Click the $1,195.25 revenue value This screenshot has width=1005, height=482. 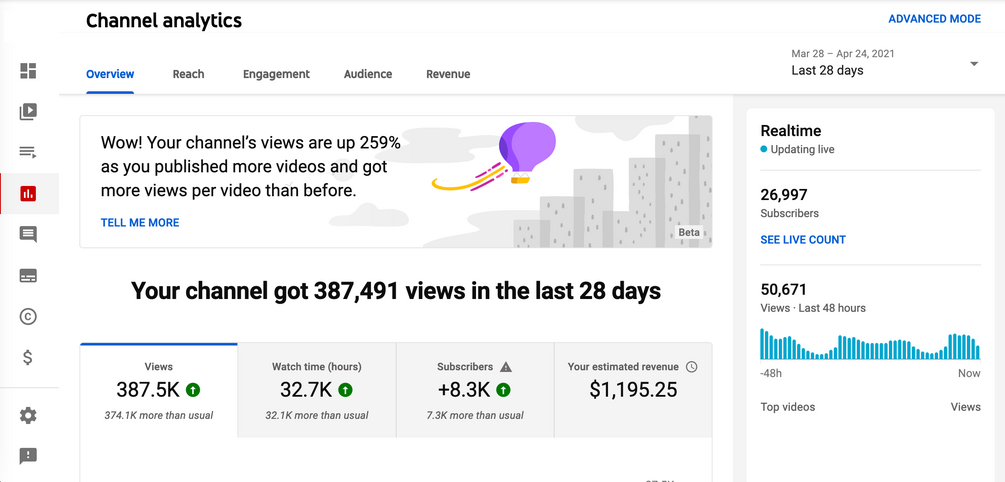(633, 389)
